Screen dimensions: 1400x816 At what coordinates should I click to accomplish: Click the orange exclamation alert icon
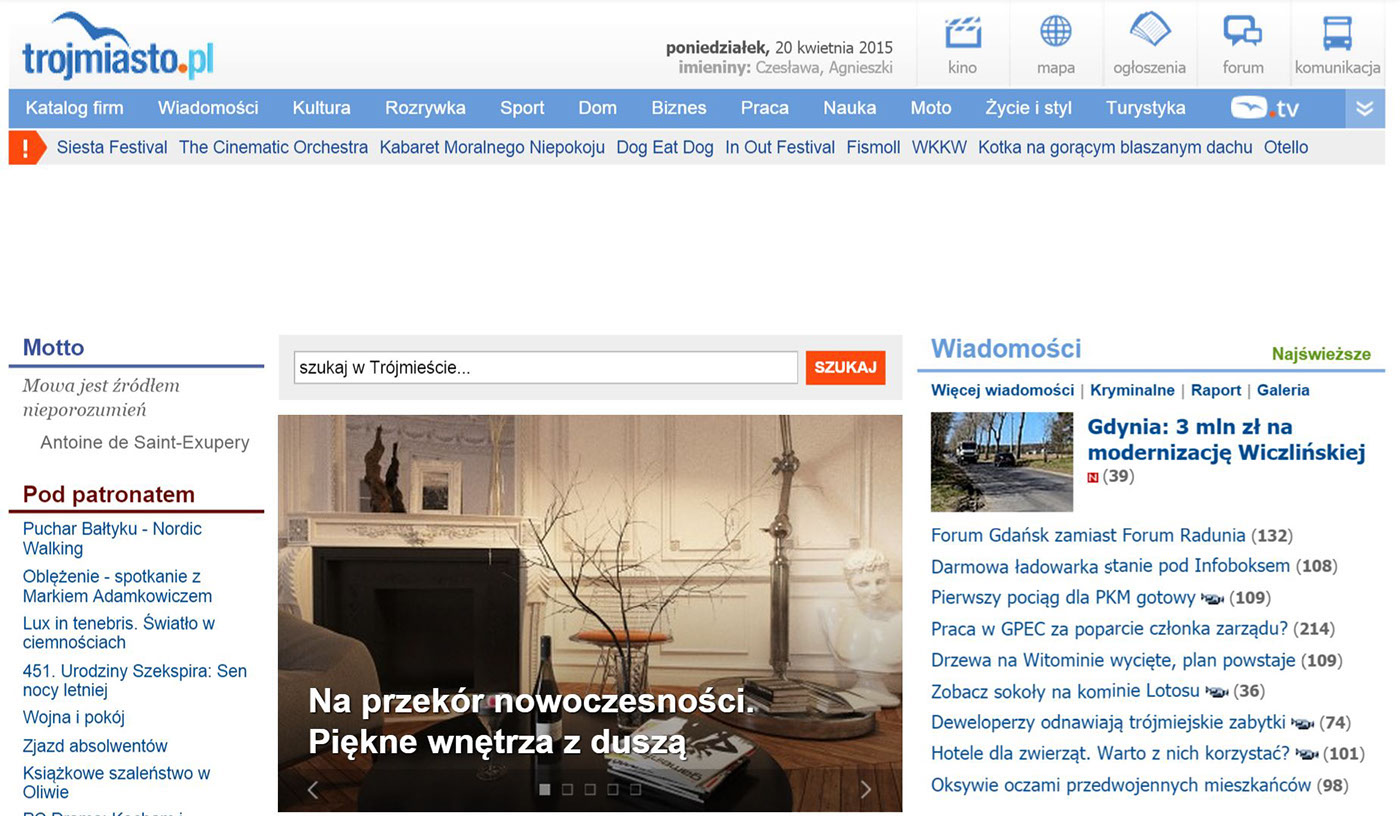click(x=27, y=148)
